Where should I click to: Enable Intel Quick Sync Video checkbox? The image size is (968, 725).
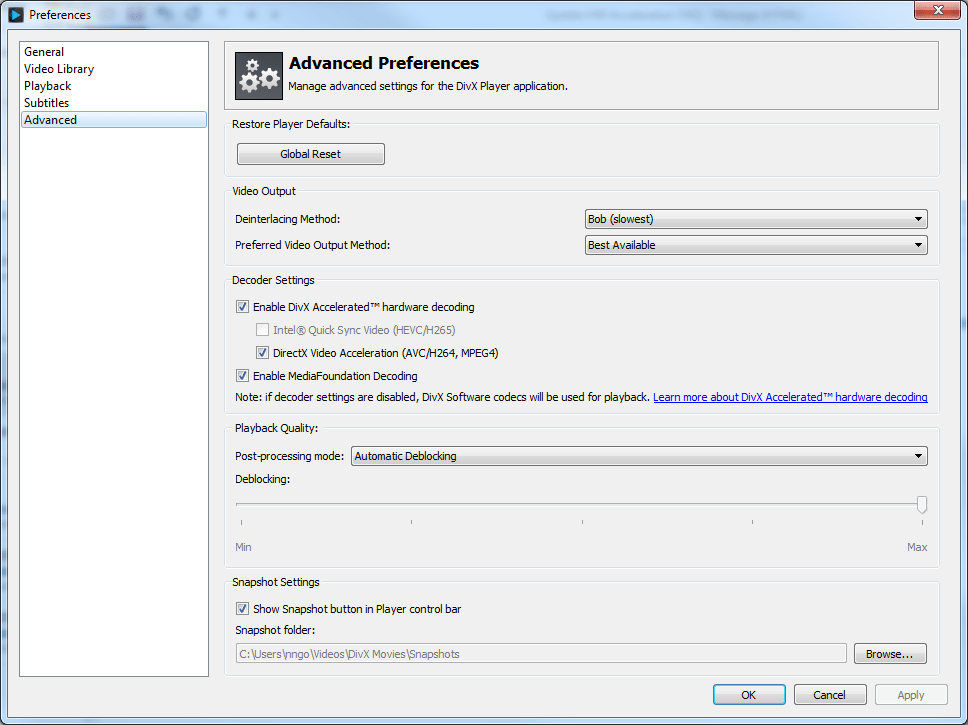pyautogui.click(x=262, y=329)
